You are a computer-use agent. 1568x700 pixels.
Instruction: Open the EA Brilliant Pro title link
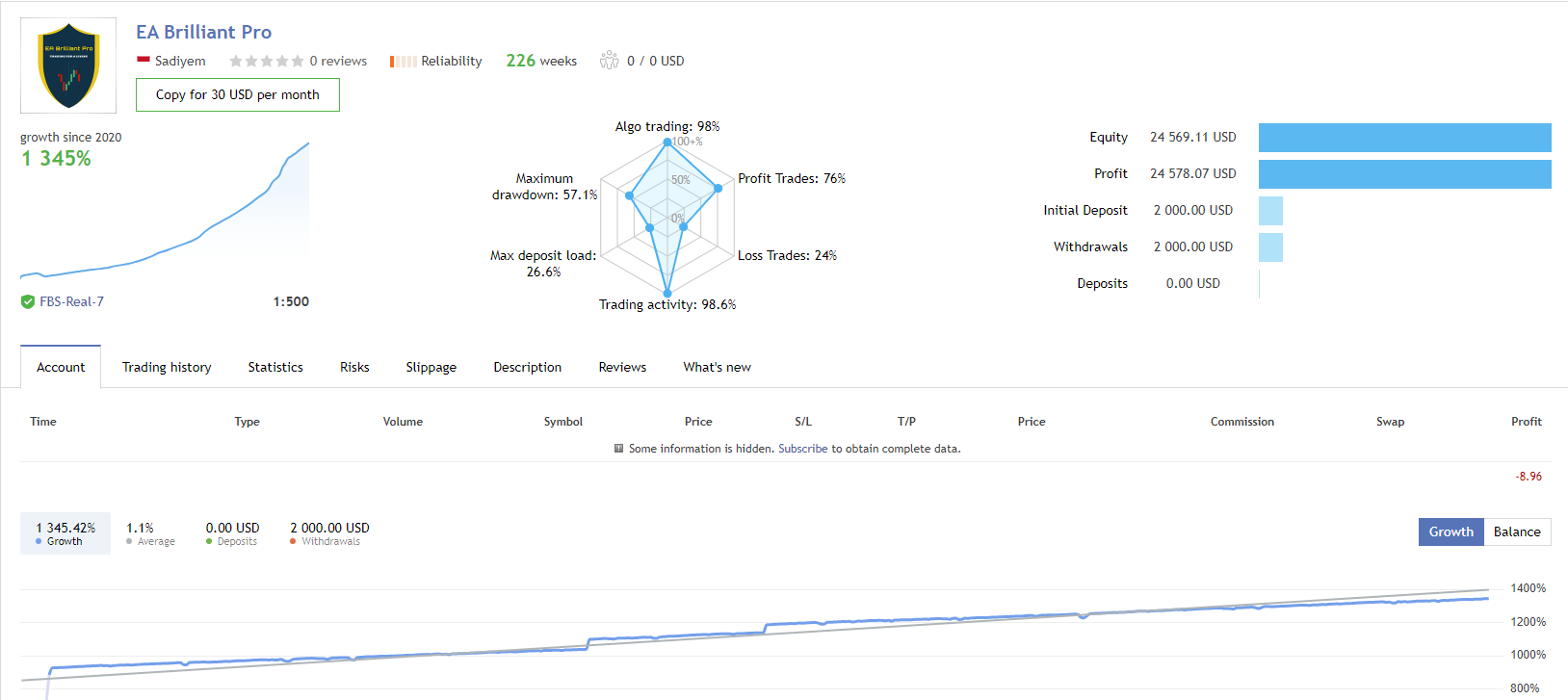(x=203, y=32)
